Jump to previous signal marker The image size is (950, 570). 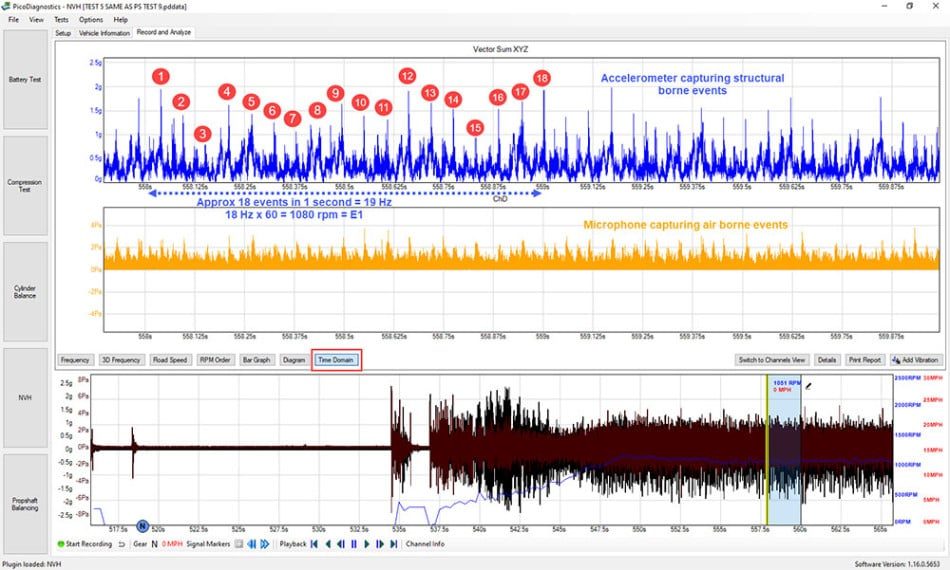point(251,544)
